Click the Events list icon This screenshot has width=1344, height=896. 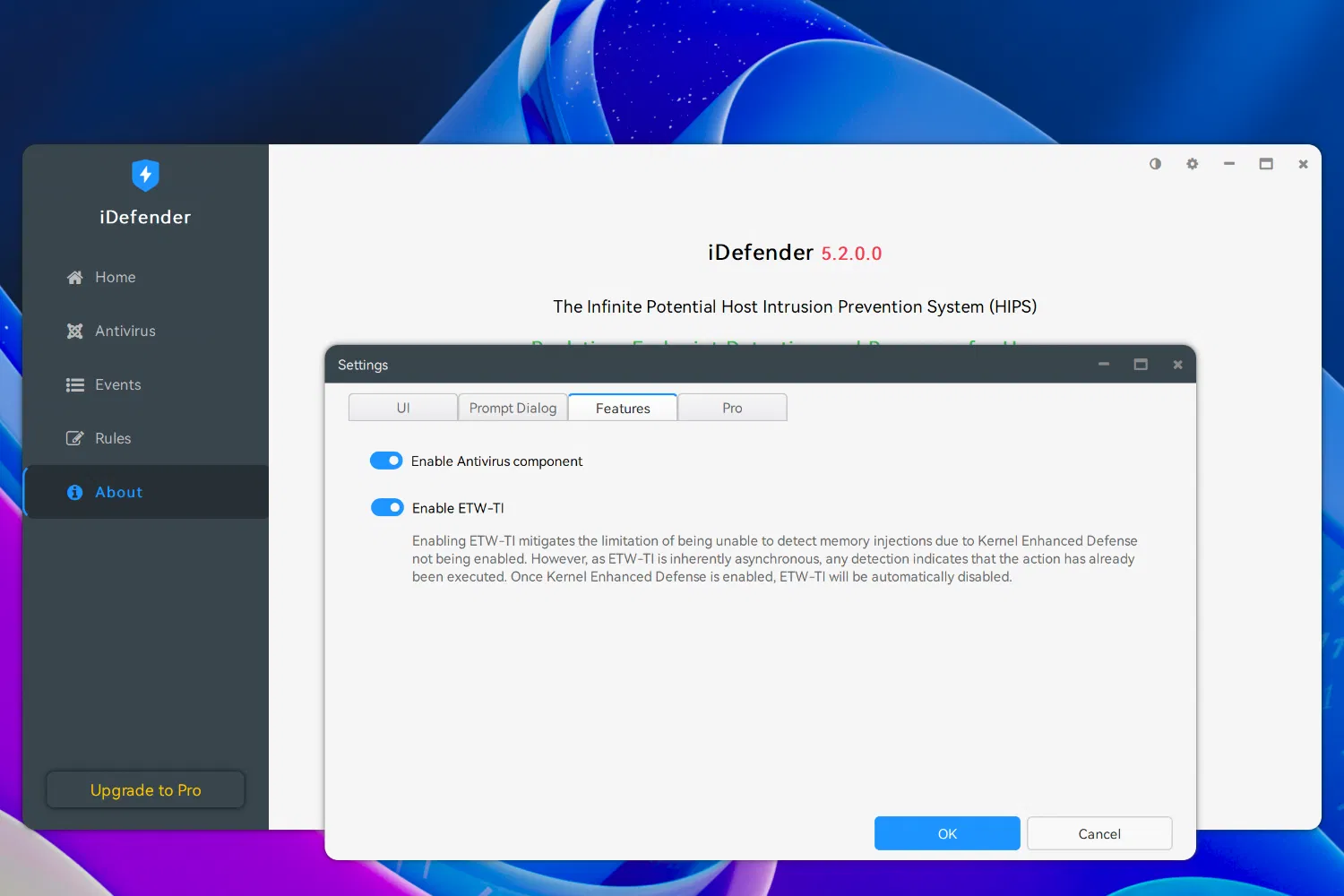[x=74, y=385]
